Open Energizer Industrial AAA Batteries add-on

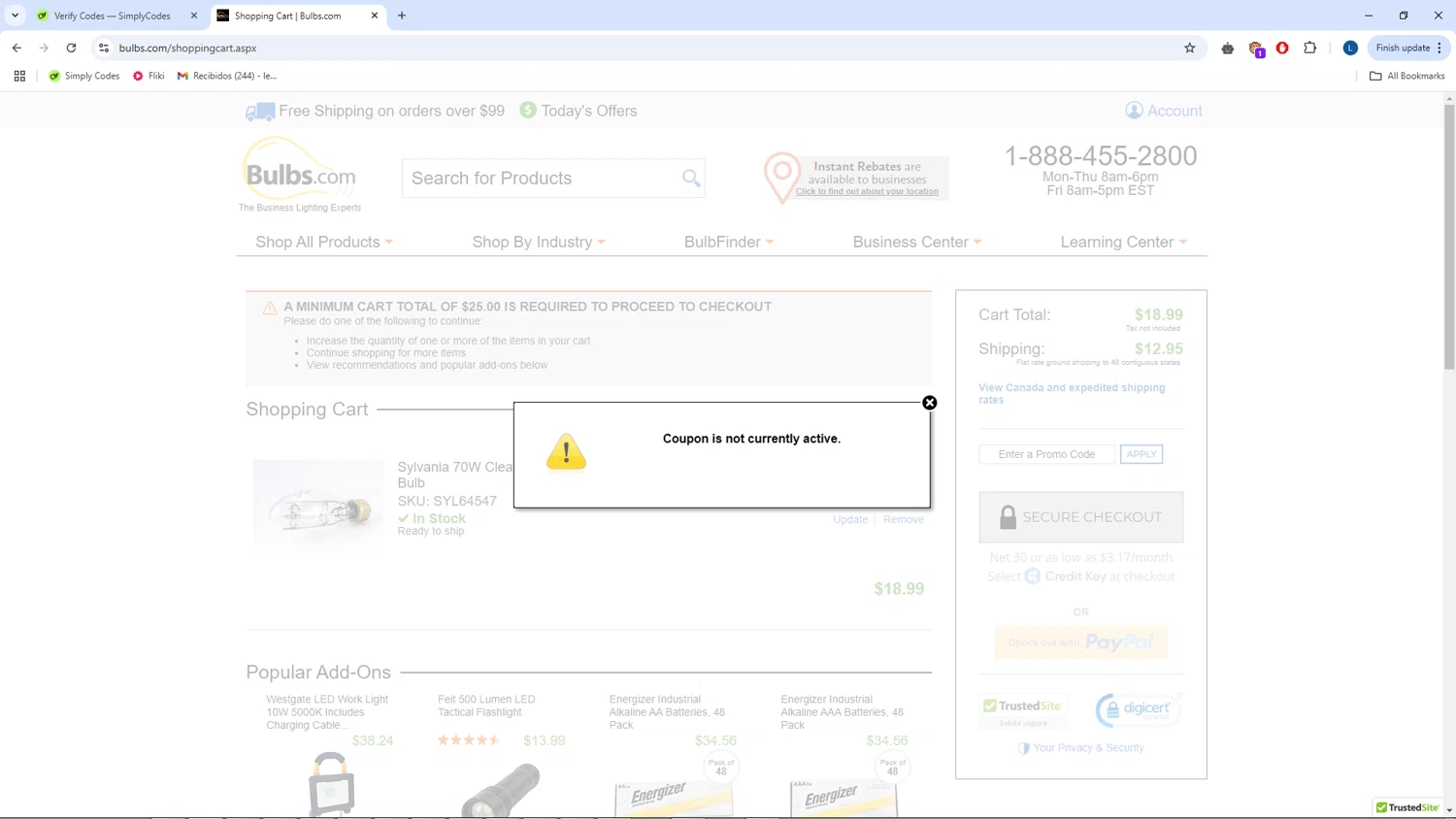[x=842, y=712]
